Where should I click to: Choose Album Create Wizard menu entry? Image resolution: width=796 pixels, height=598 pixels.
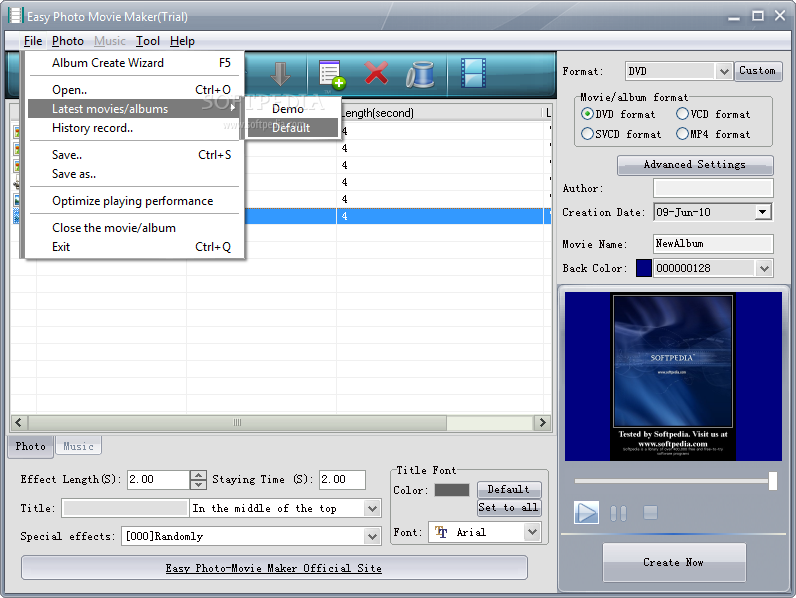(x=134, y=63)
